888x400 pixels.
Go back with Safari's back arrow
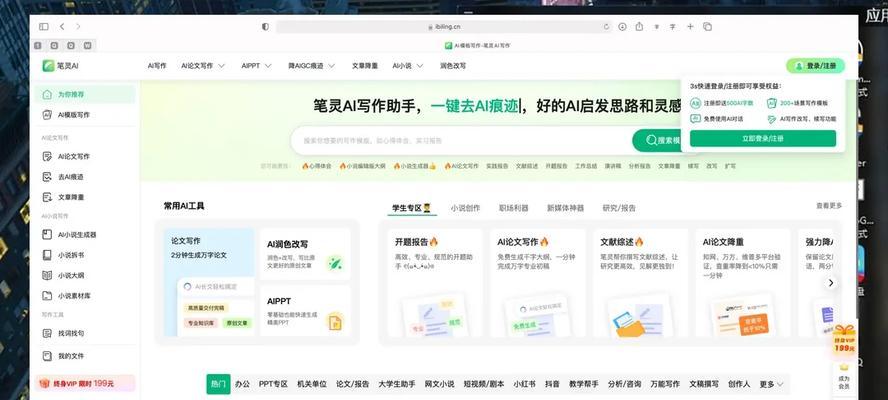point(62,27)
